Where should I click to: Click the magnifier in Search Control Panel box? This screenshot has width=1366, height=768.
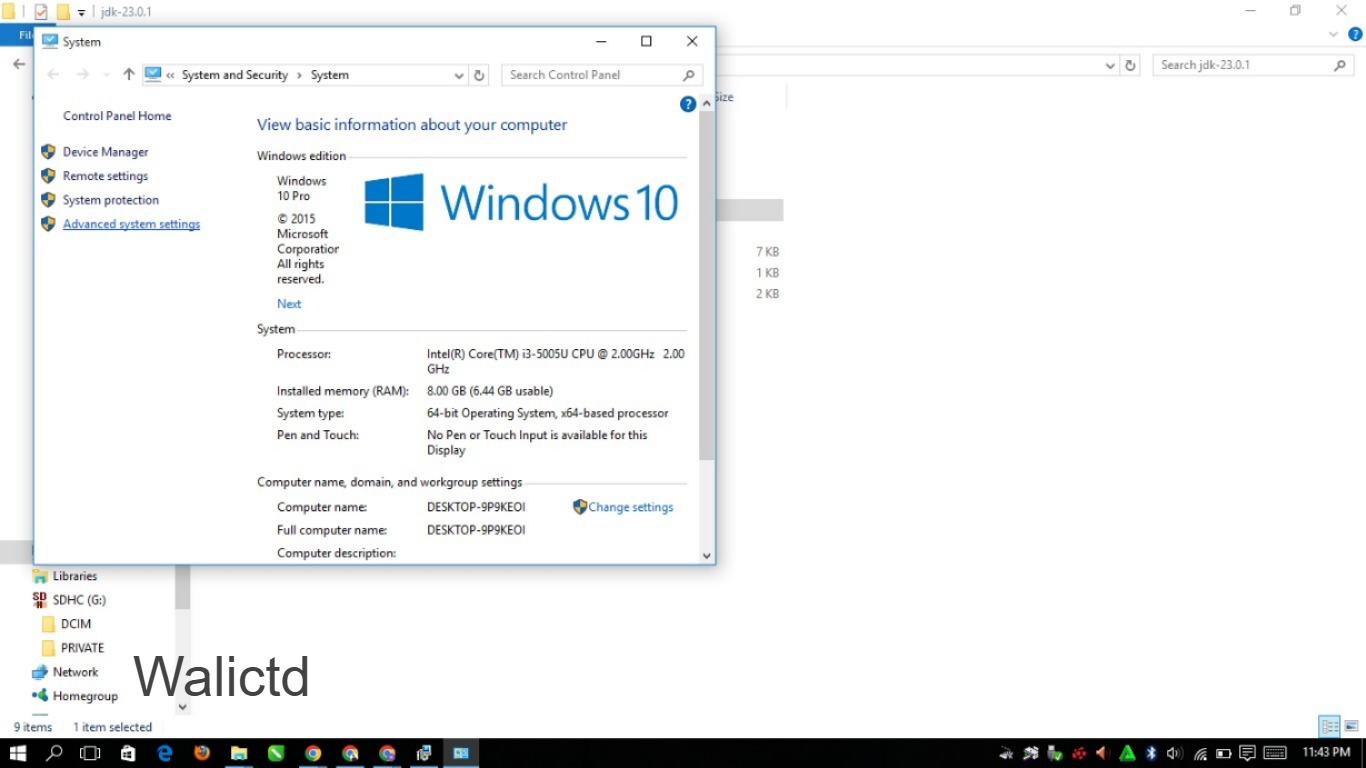(689, 75)
